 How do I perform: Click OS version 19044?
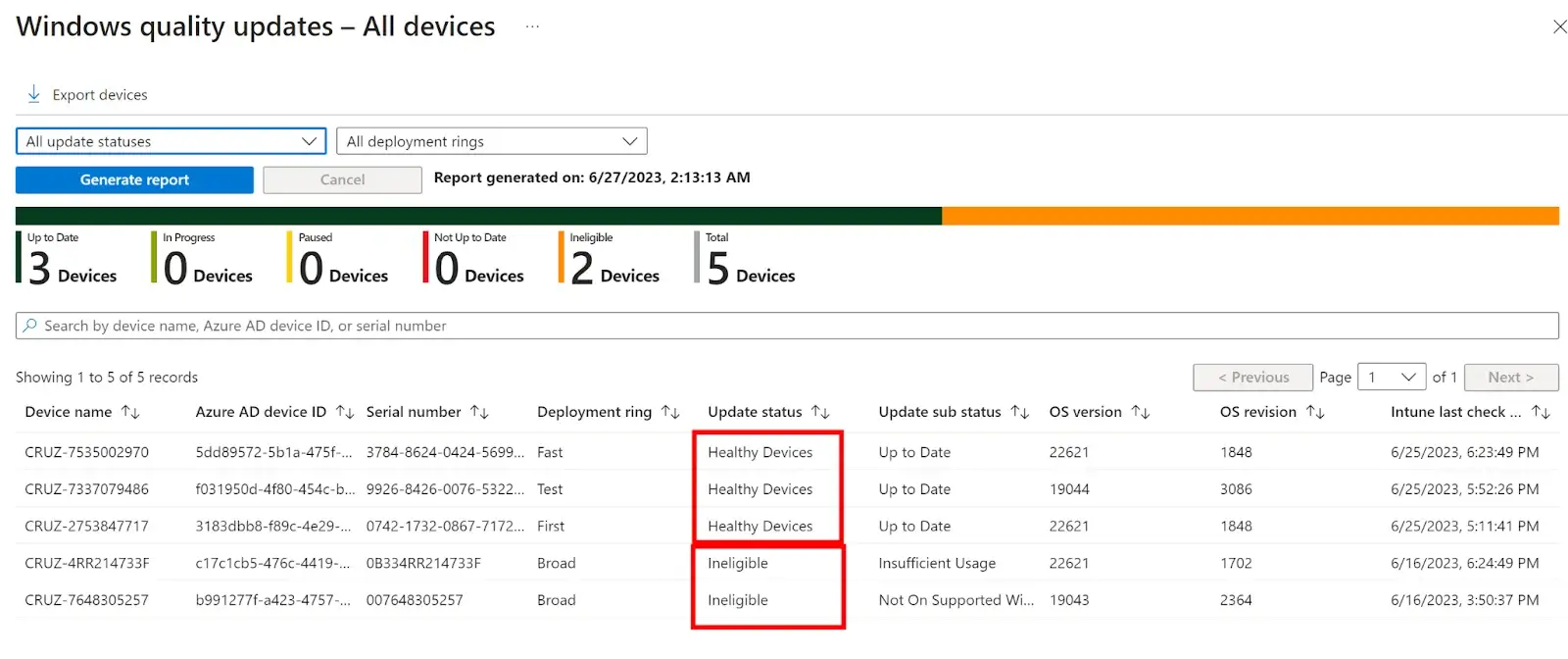point(1069,489)
